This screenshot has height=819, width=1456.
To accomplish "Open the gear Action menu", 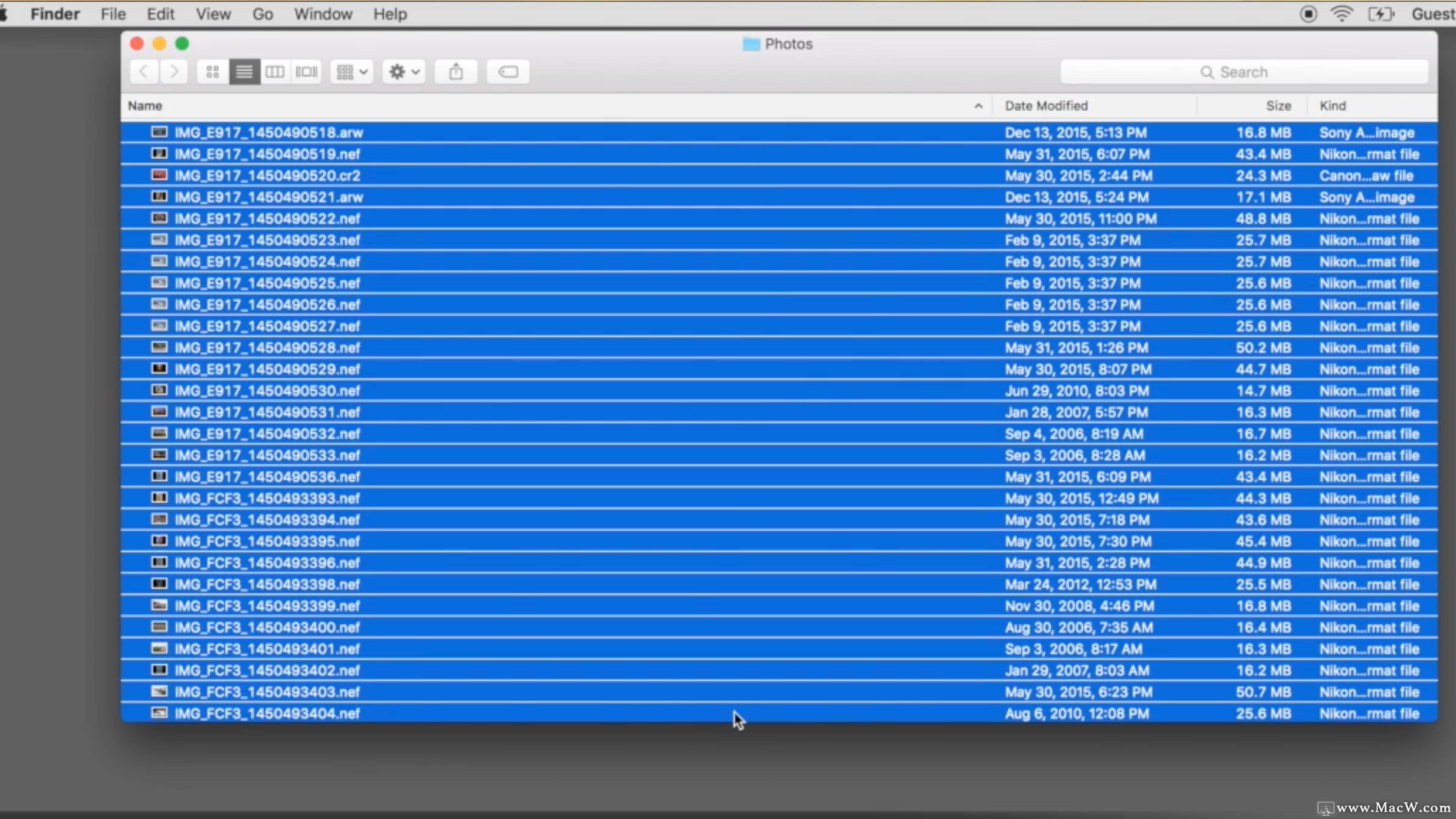I will (x=404, y=72).
